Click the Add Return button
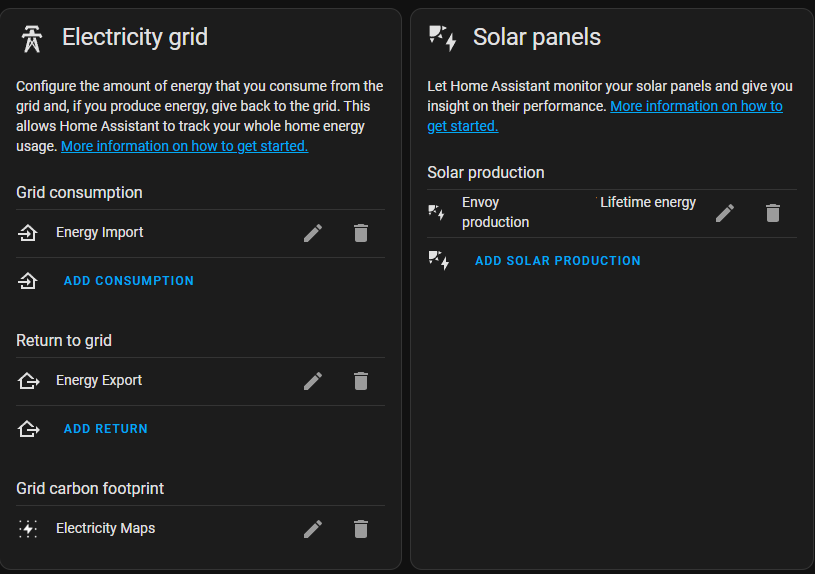This screenshot has width=815, height=574. point(106,429)
